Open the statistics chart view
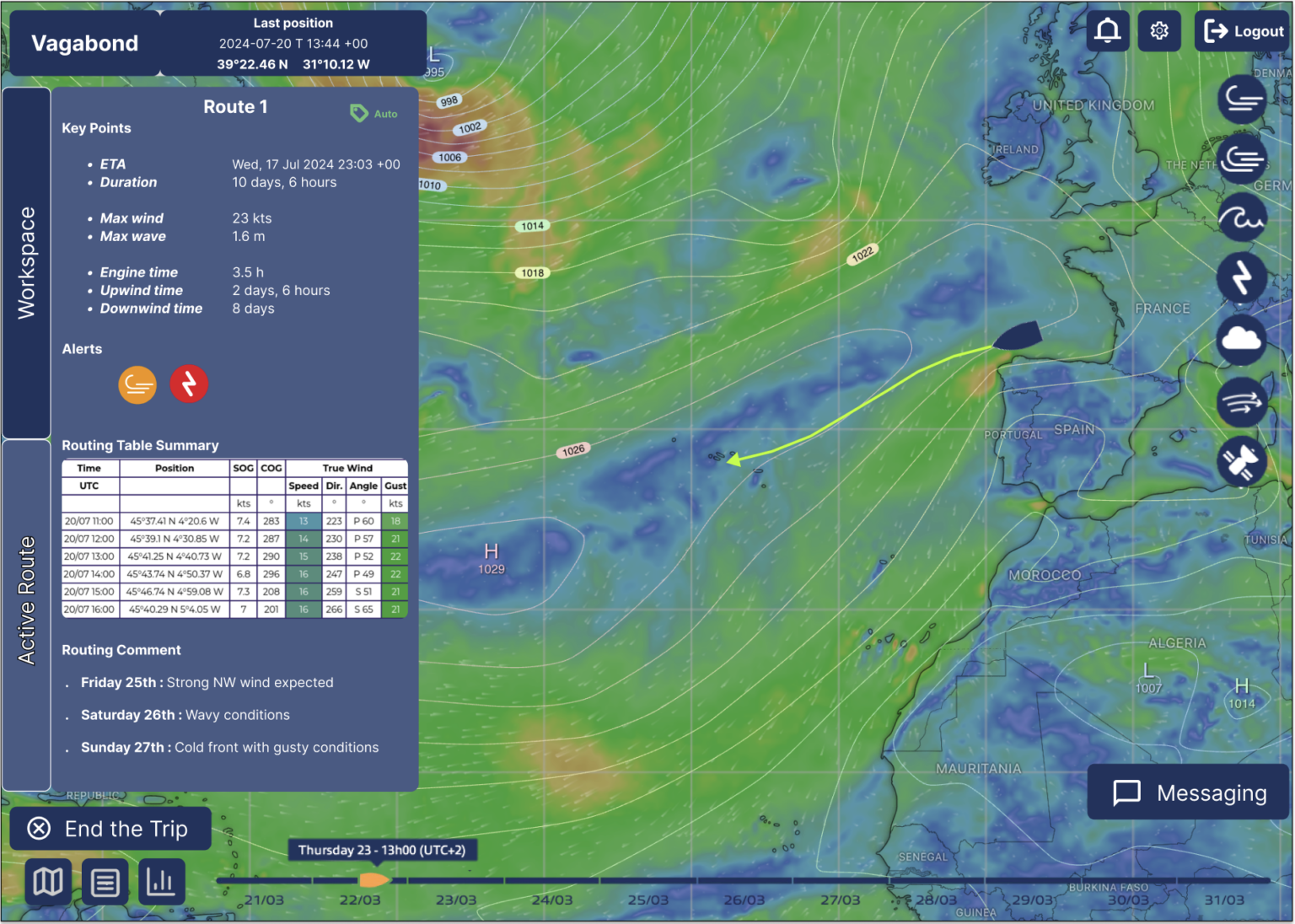The image size is (1295, 924). 161,881
